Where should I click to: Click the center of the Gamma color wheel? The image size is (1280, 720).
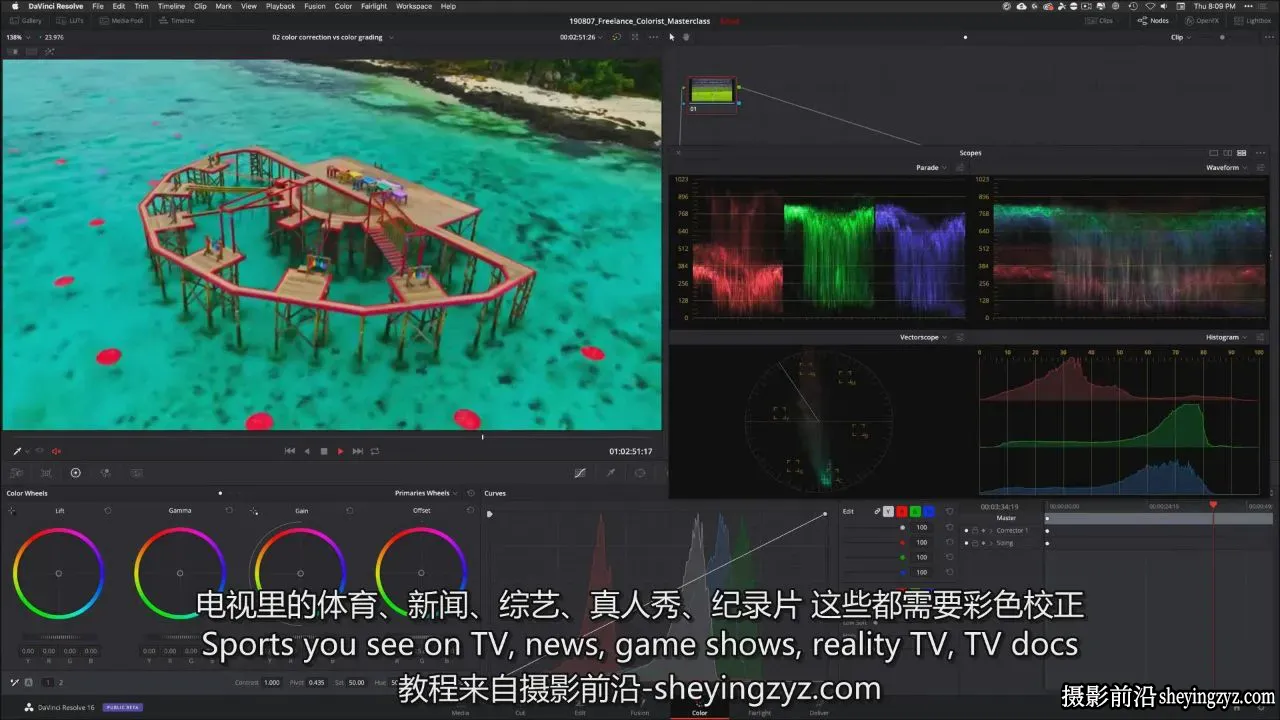180,573
